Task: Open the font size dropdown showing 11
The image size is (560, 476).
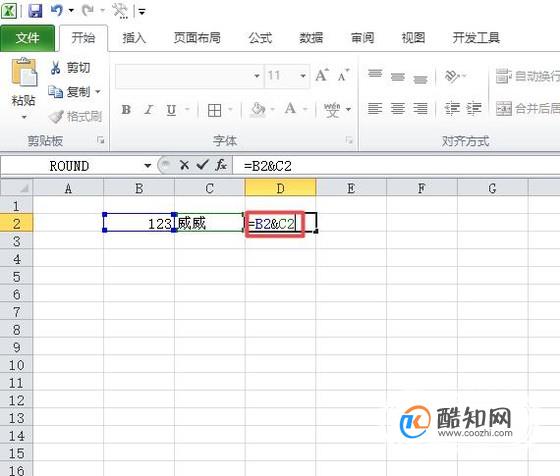Action: pos(303,76)
